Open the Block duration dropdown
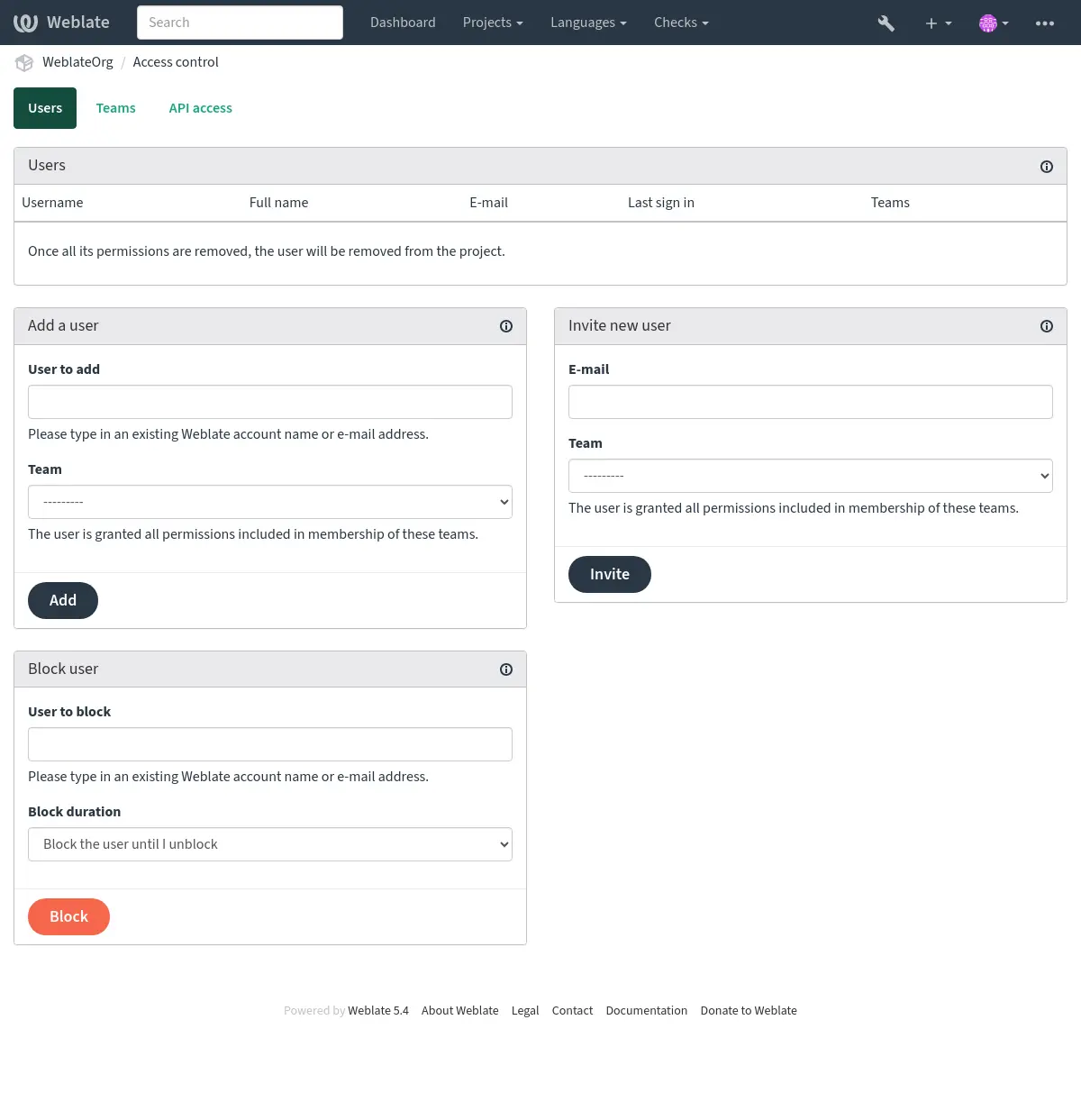1081x1120 pixels. pos(270,844)
